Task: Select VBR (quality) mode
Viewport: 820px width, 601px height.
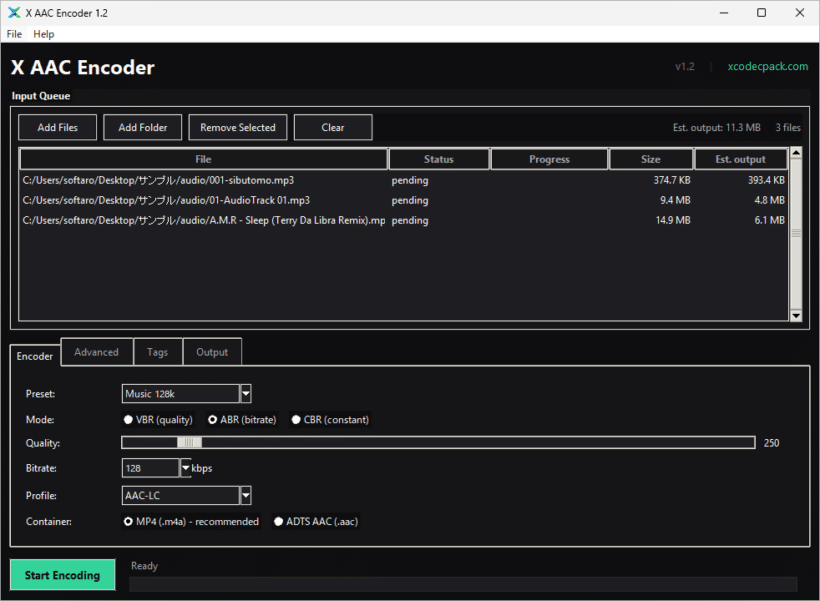Action: [158, 420]
